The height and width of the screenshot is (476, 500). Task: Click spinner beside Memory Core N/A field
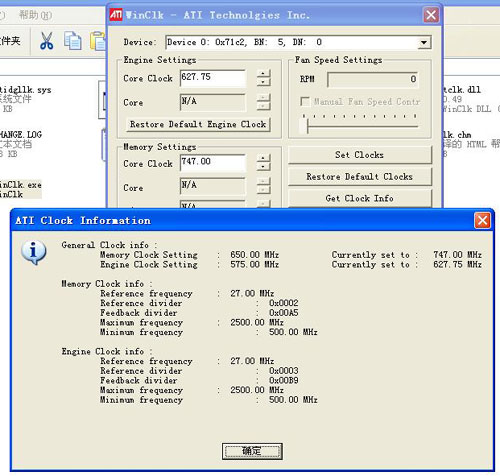263,186
